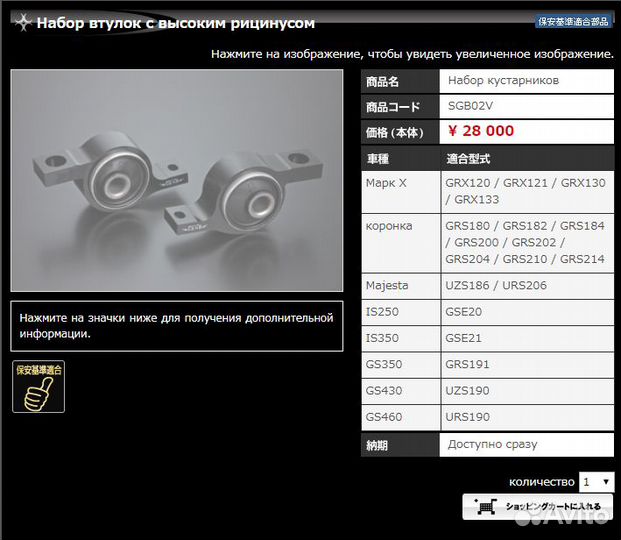621x540 pixels.
Task: Click the page title 'Набор втулок с высоким рицинусом'
Action: 175,23
